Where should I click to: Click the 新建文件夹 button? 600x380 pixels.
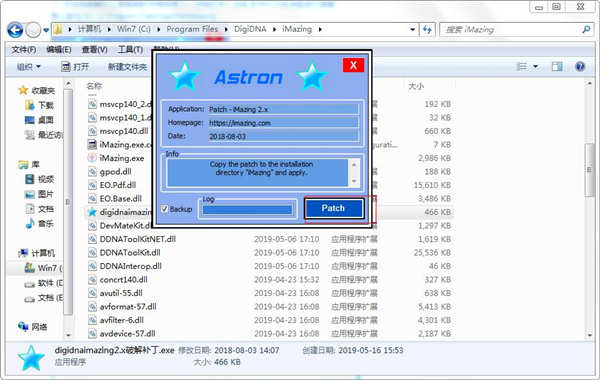(x=127, y=67)
